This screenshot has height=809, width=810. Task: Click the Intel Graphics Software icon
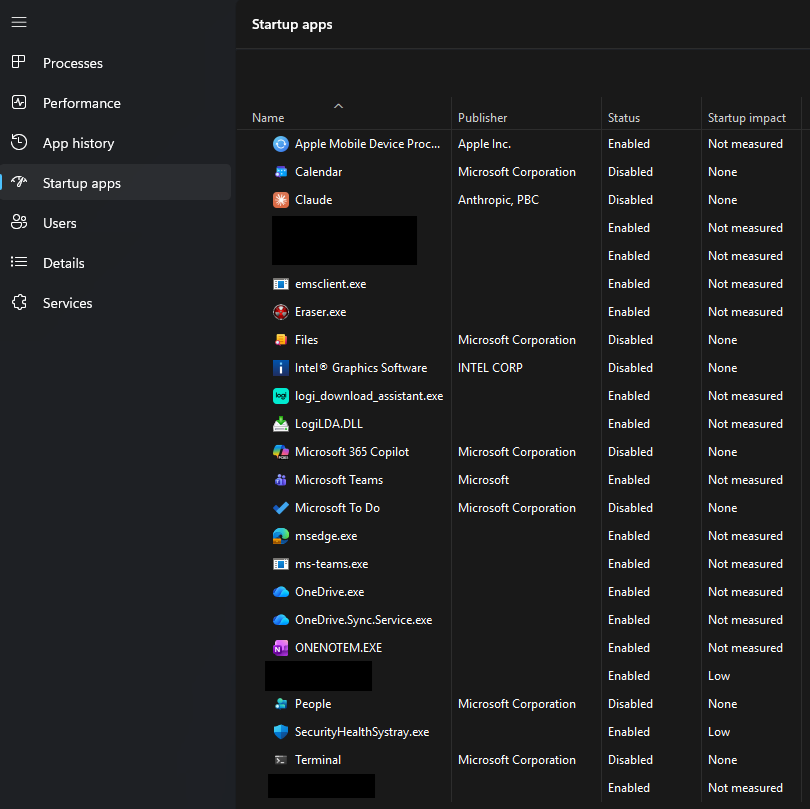(x=281, y=367)
